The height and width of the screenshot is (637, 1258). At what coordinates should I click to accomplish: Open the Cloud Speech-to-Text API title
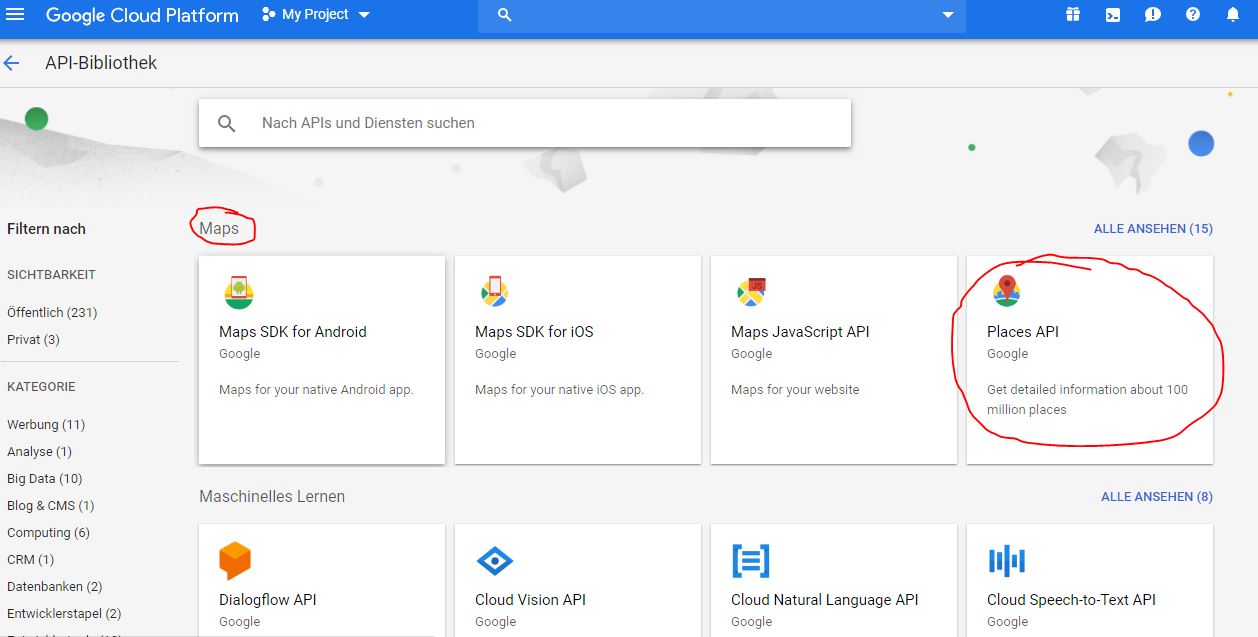[x=1071, y=600]
